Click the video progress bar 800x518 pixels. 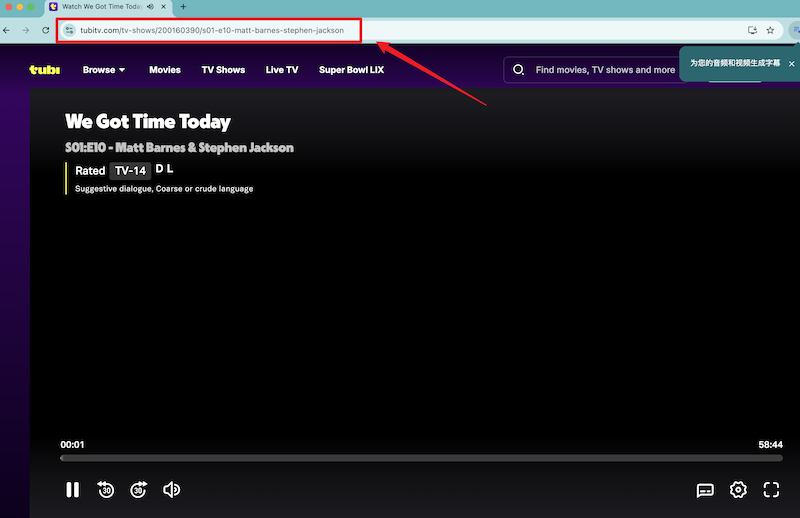421,458
